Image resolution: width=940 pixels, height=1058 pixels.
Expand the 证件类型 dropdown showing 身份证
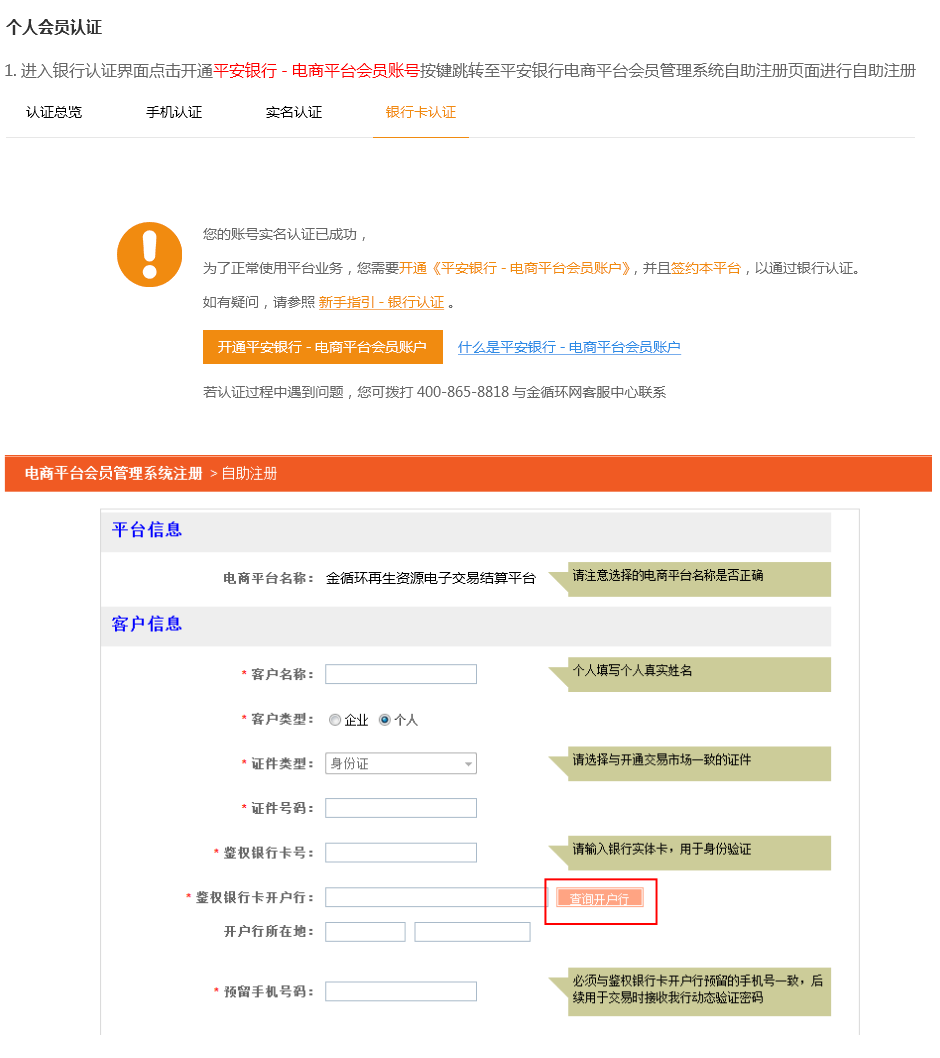coord(401,764)
